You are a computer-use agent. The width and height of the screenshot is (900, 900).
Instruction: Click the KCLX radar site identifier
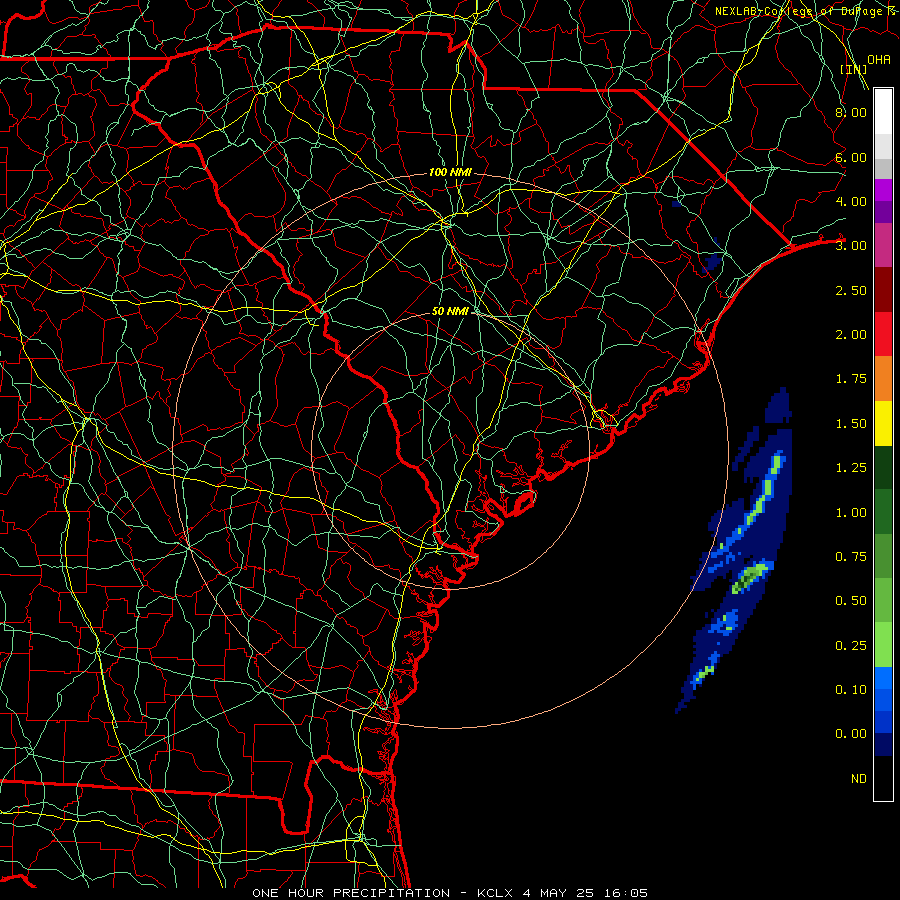coord(494,893)
